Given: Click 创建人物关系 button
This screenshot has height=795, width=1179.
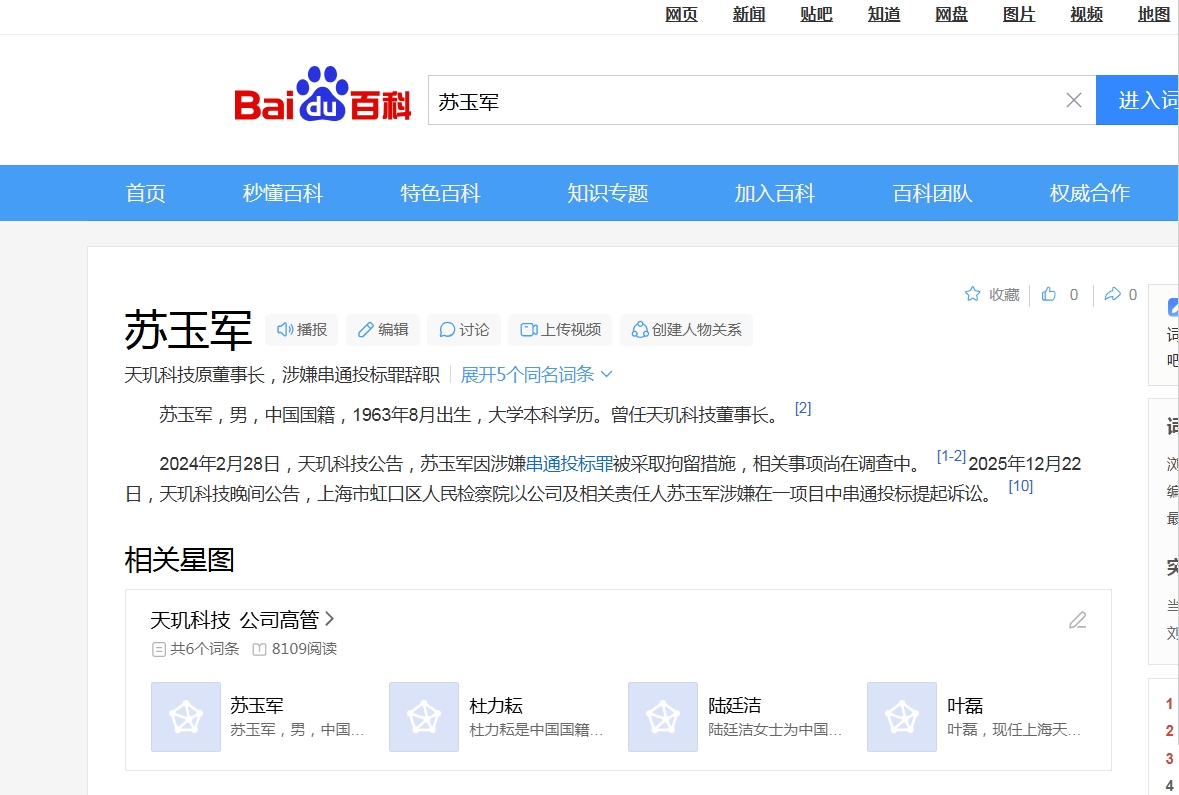Looking at the screenshot, I should point(686,329).
